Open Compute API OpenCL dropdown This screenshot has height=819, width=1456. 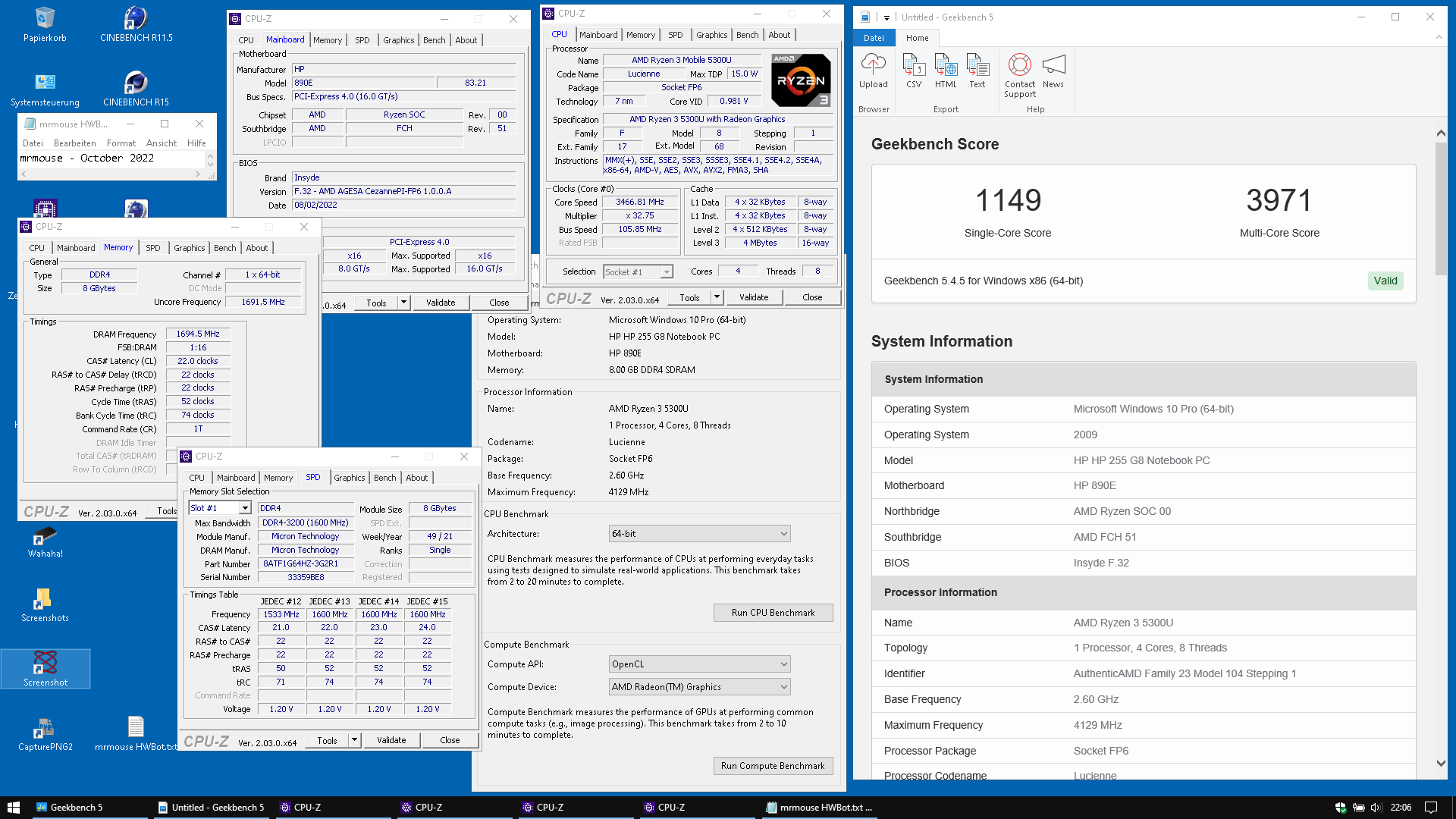[699, 664]
